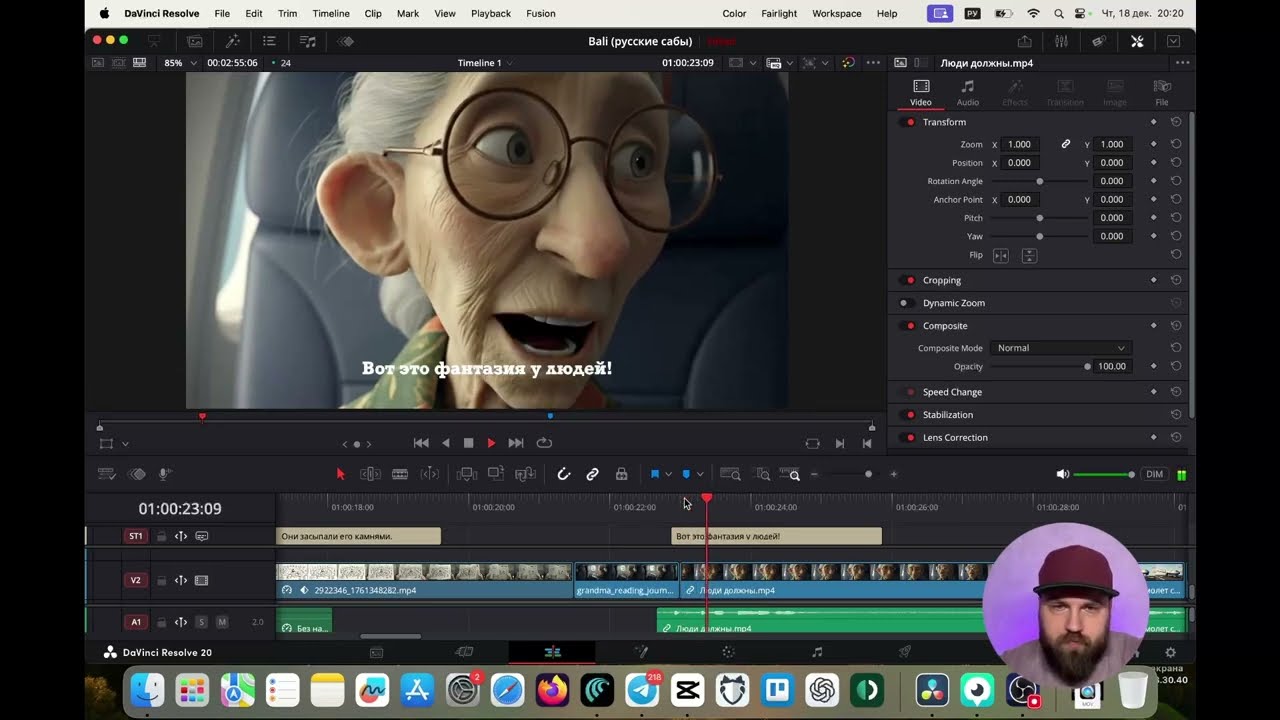Select the Blade Edit Mode tool

pyautogui.click(x=400, y=474)
